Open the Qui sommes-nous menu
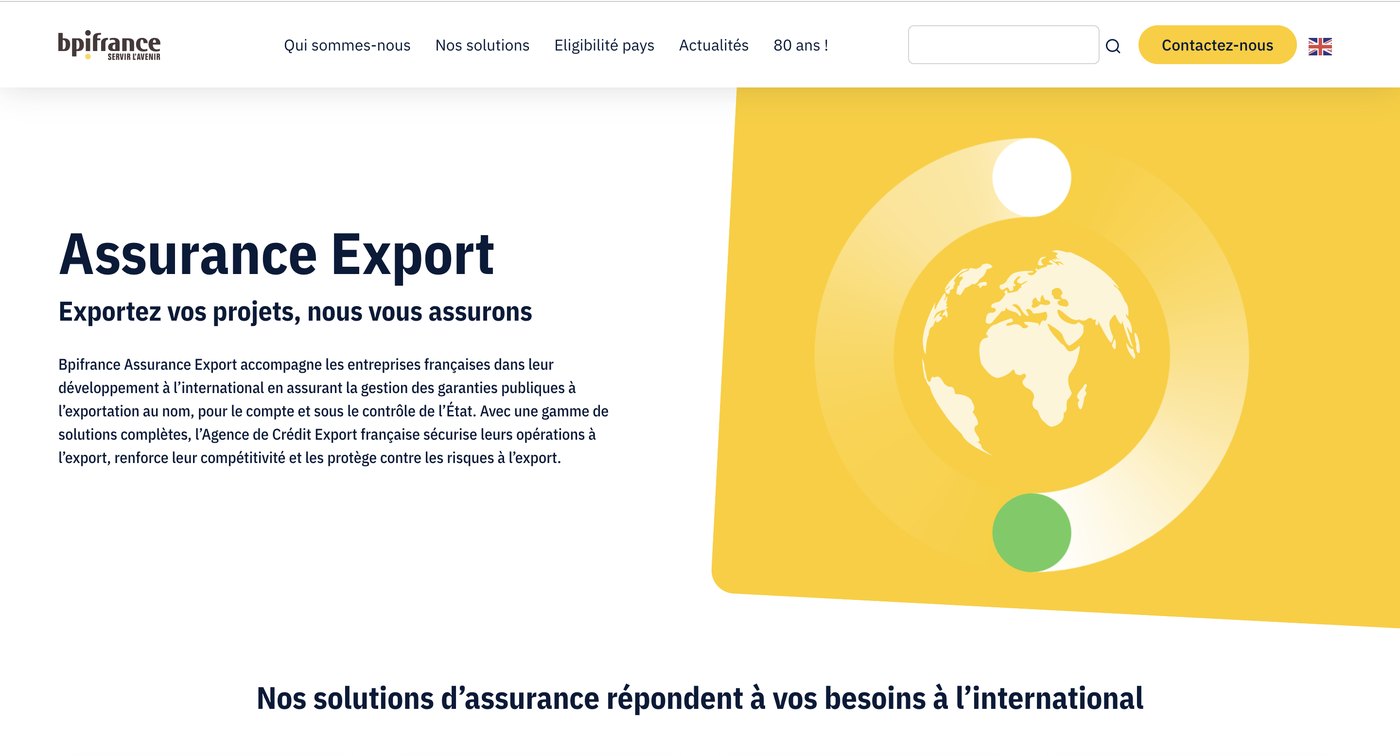 (347, 45)
